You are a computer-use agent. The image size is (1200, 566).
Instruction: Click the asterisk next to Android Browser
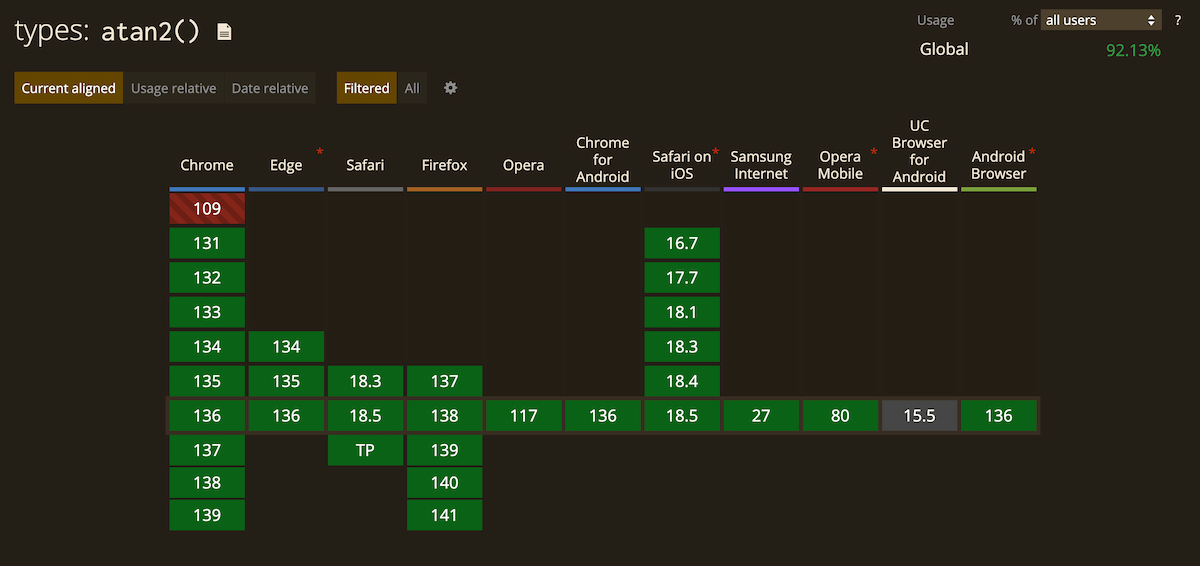[x=1032, y=152]
